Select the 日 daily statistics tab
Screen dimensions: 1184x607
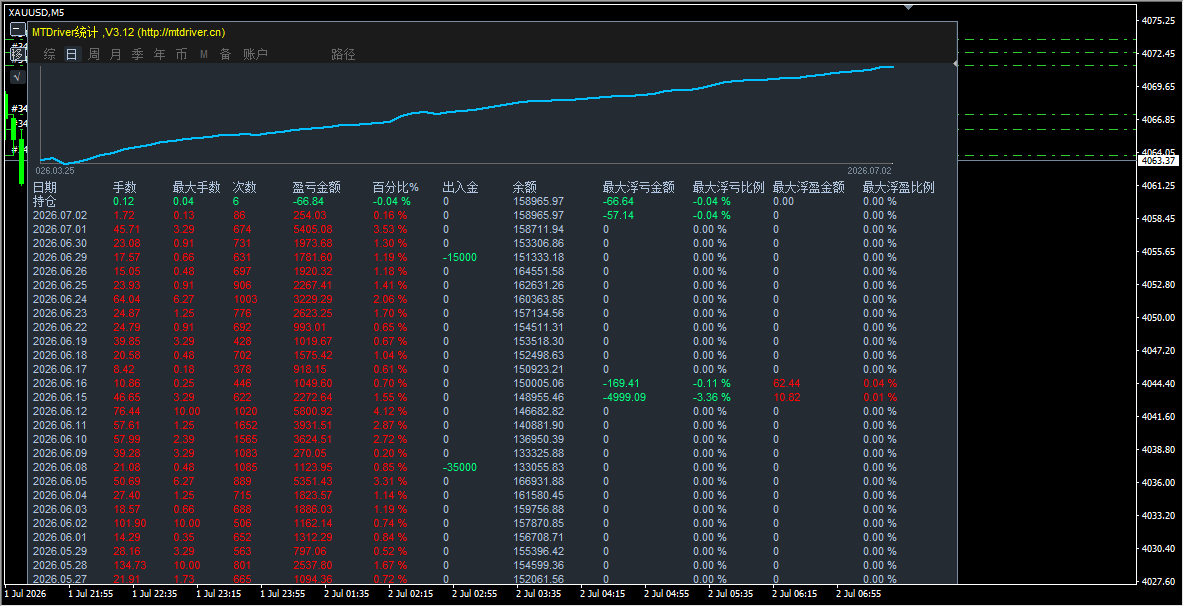72,54
